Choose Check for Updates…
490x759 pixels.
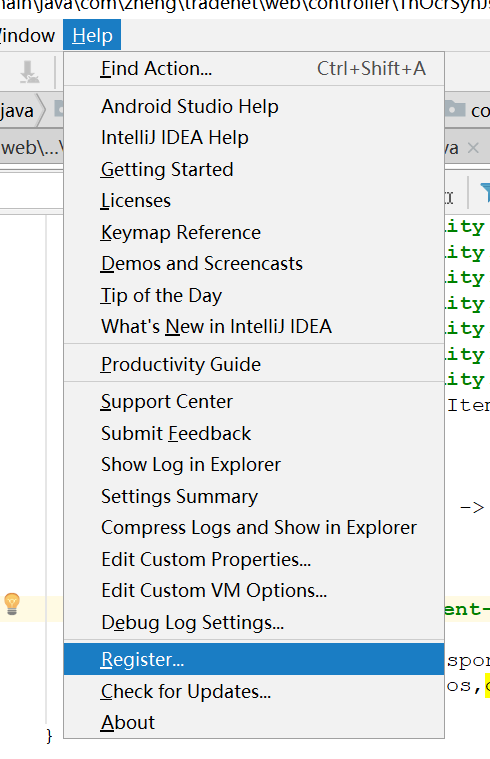tap(254, 691)
